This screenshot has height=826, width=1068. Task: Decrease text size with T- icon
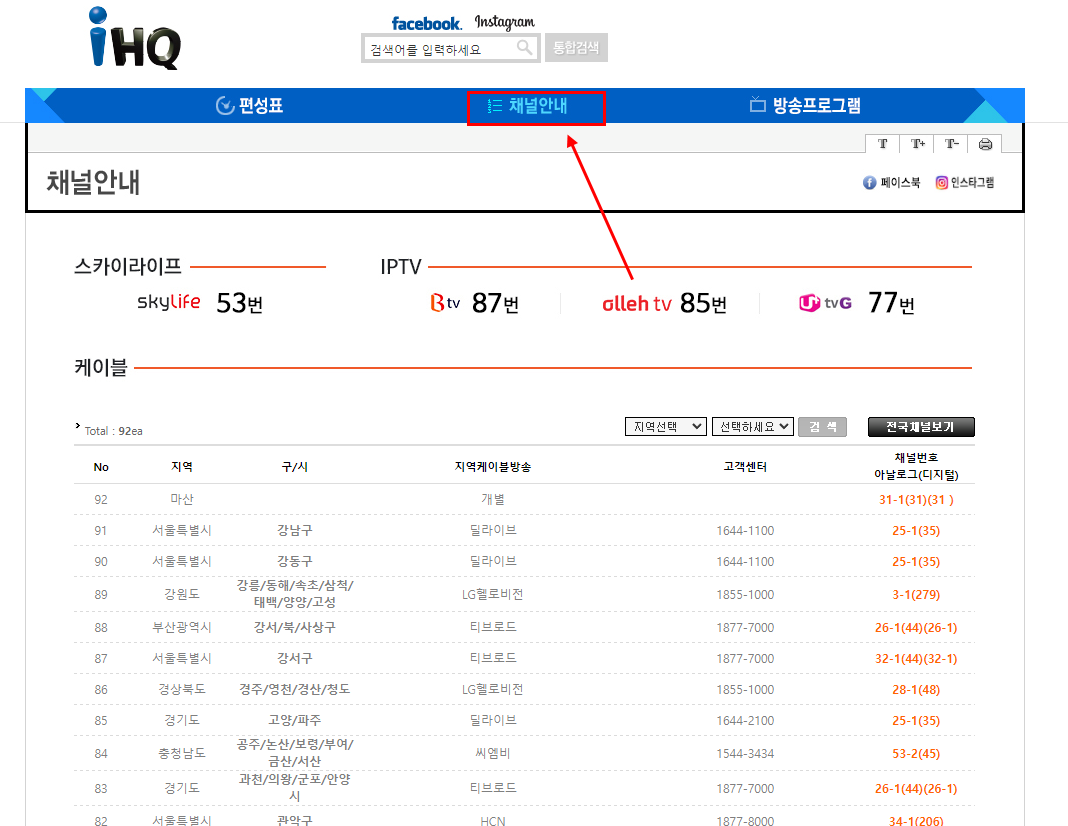tap(952, 144)
